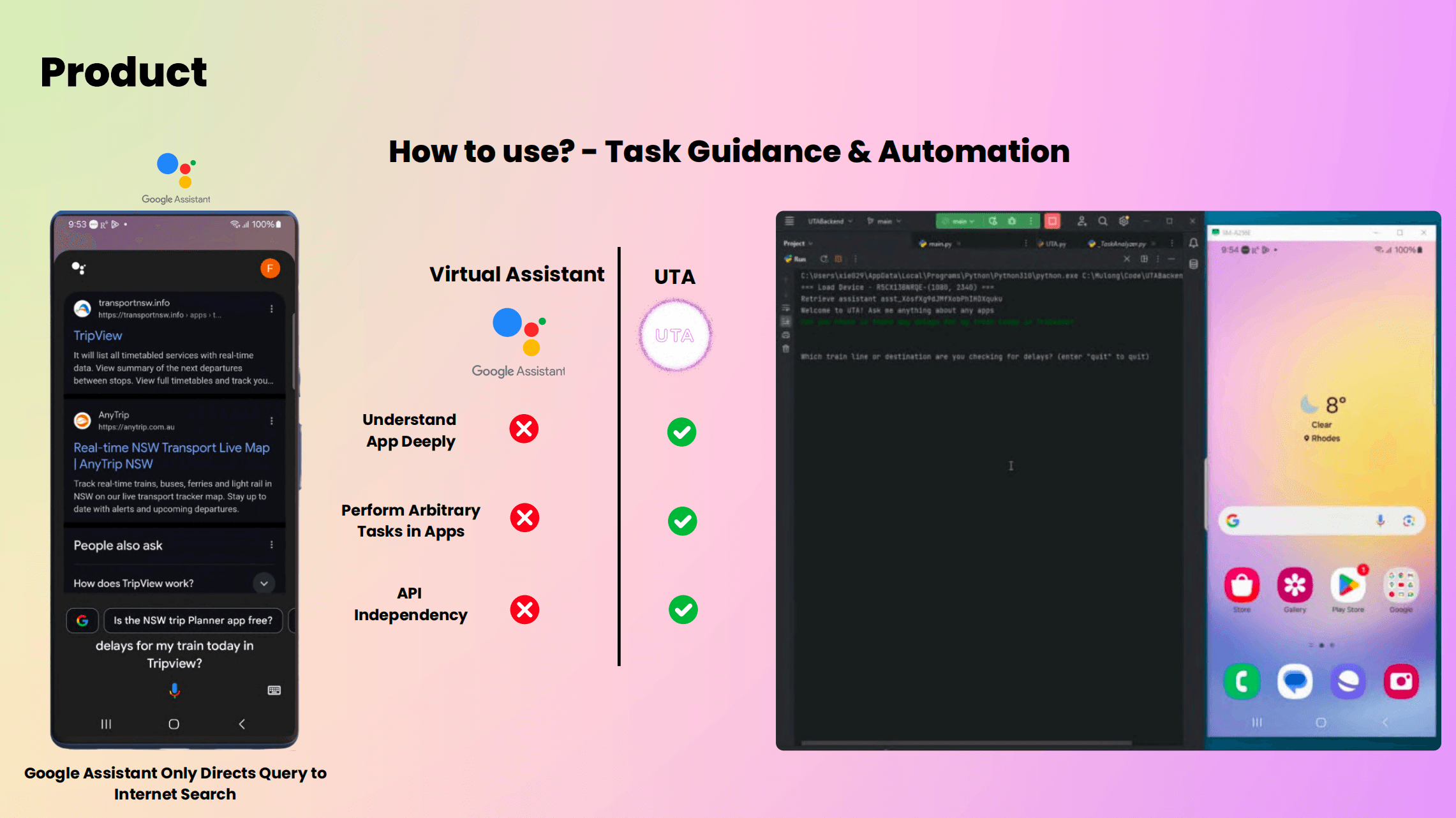Open the Samsung Messages app

tap(1295, 681)
